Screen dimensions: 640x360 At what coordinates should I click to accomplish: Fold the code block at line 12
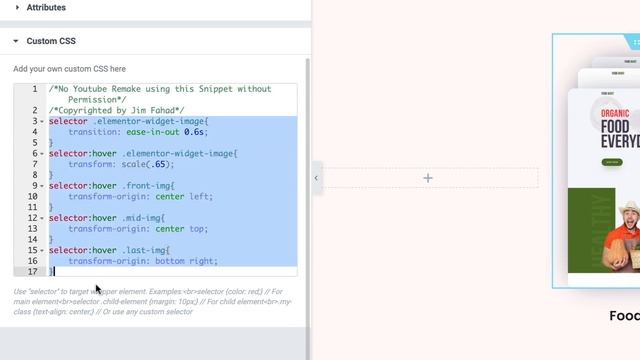42,218
